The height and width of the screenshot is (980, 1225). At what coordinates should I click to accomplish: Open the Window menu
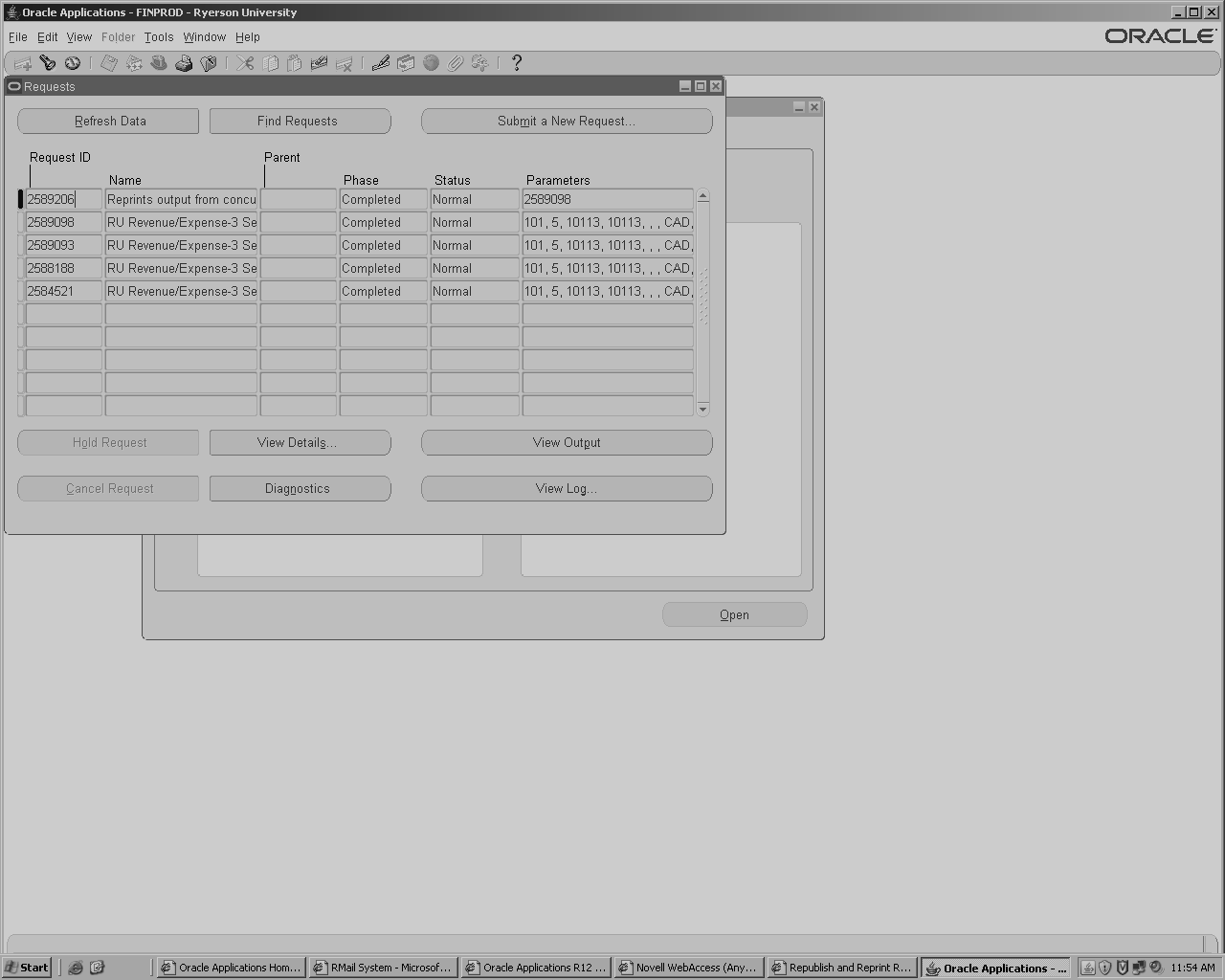click(x=205, y=37)
